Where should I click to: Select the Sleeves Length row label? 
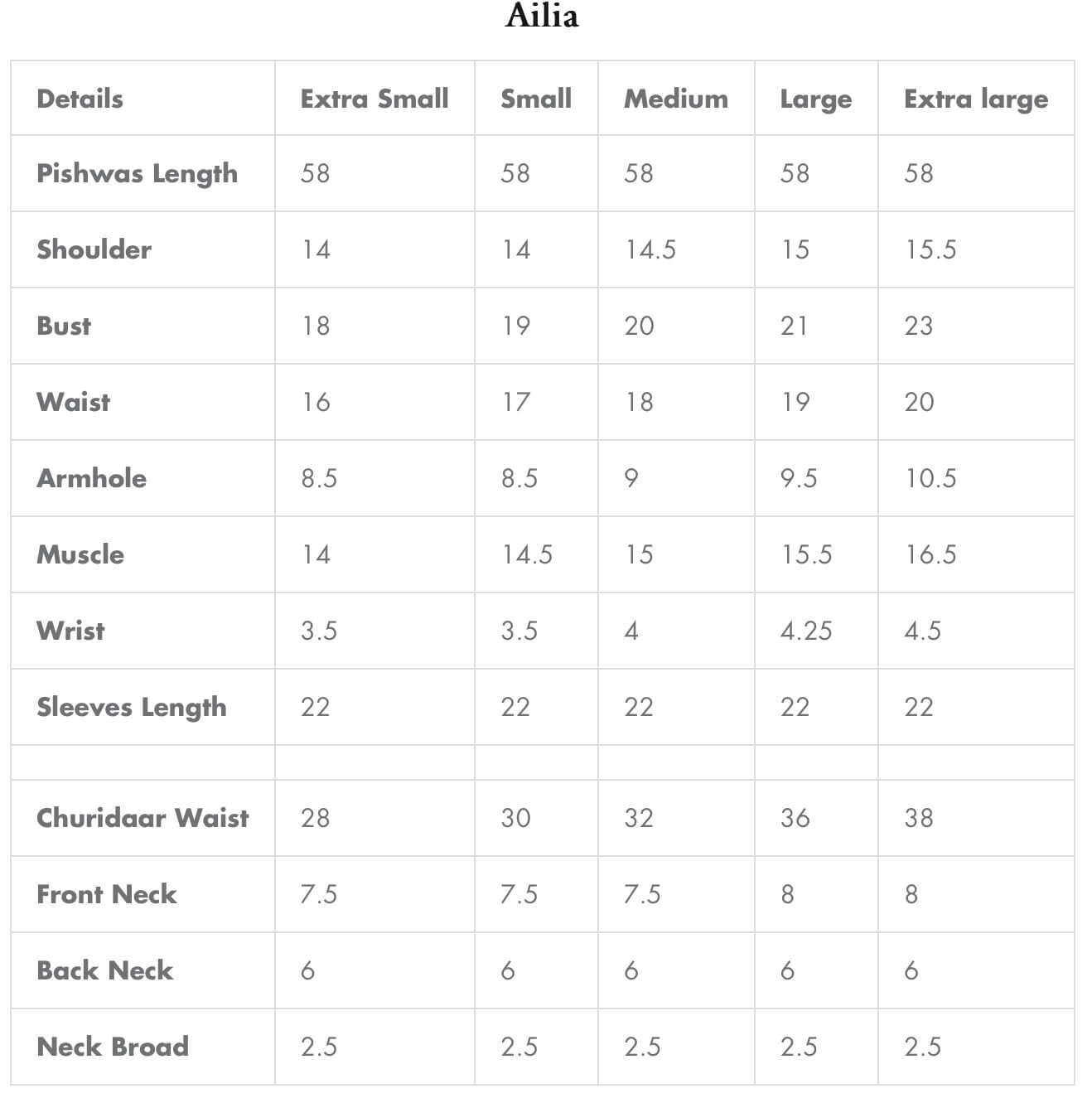tap(132, 707)
